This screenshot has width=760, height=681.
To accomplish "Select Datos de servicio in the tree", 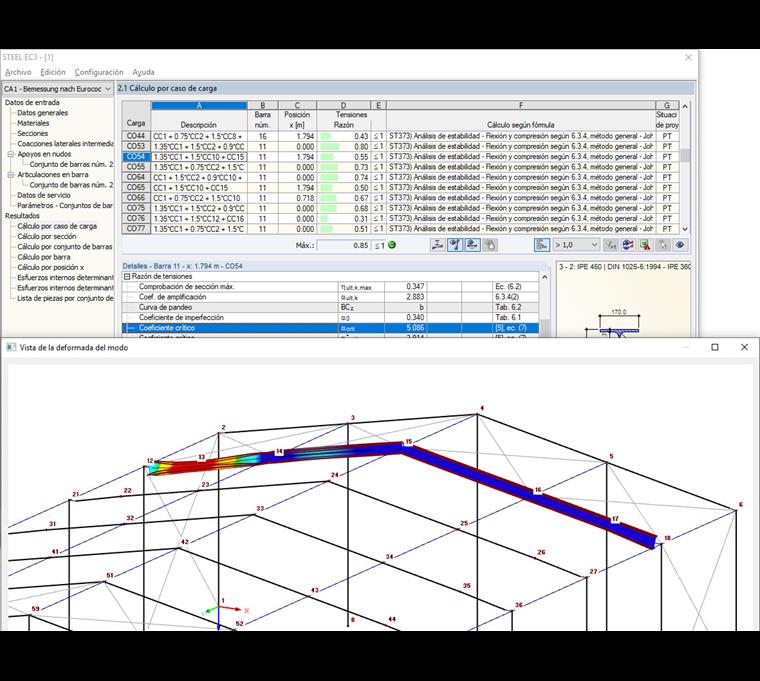I will (44, 195).
